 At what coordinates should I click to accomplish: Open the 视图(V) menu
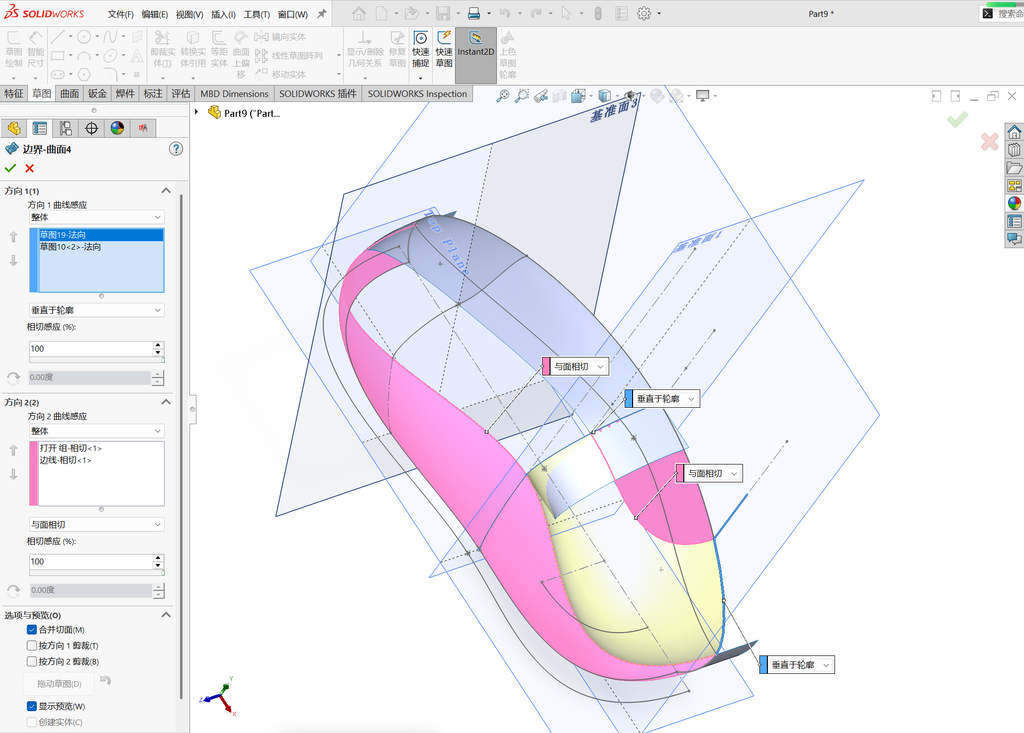[x=189, y=14]
